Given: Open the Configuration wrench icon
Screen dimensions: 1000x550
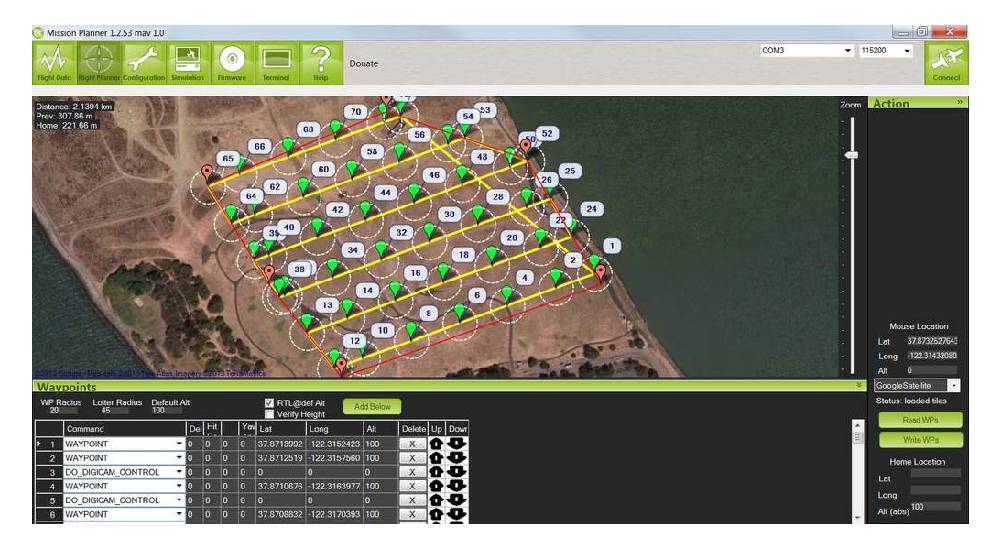Looking at the screenshot, I should point(143,66).
